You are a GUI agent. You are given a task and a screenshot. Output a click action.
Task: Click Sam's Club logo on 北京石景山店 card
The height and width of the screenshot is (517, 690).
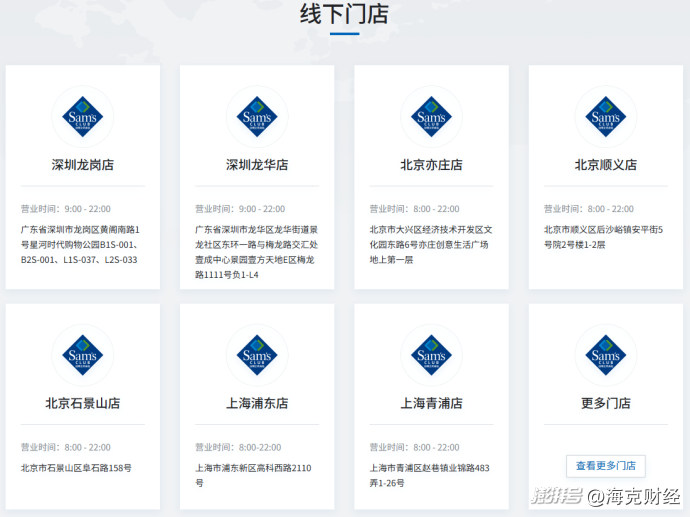tap(83, 355)
